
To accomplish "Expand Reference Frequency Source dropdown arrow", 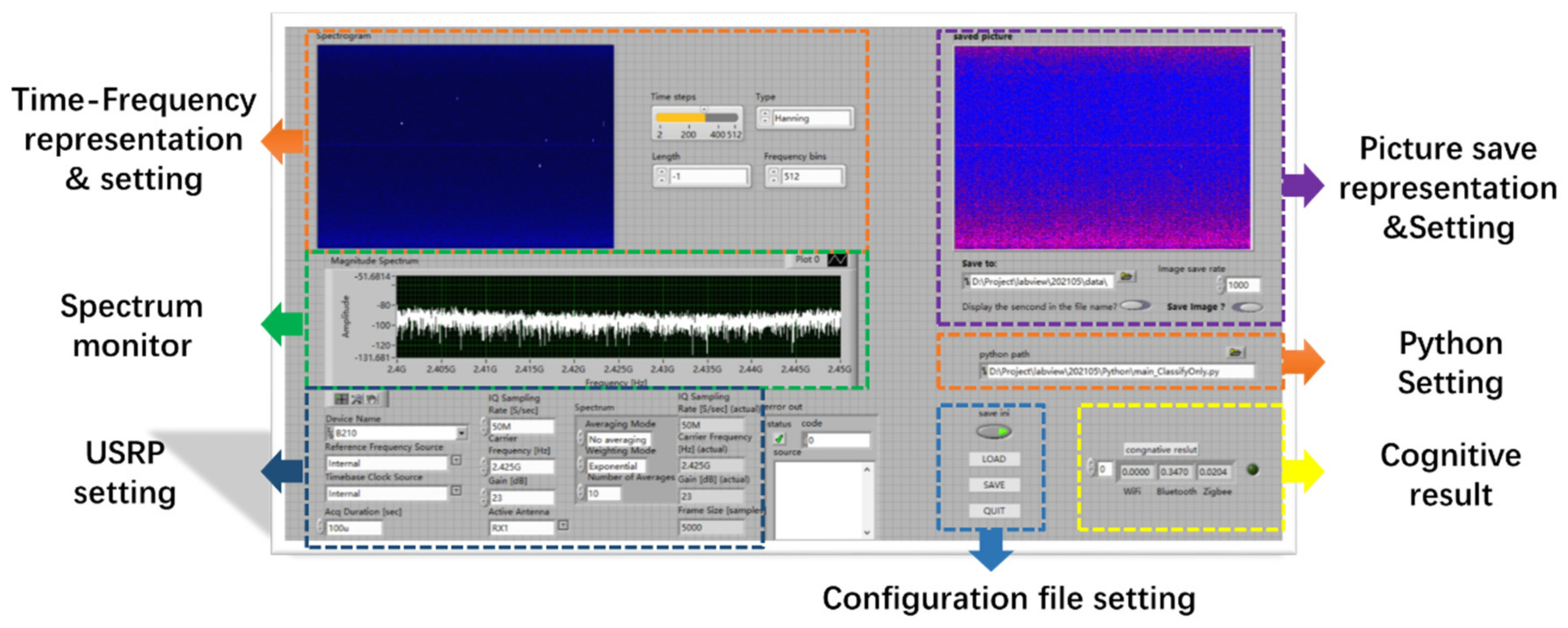I will pyautogui.click(x=456, y=461).
